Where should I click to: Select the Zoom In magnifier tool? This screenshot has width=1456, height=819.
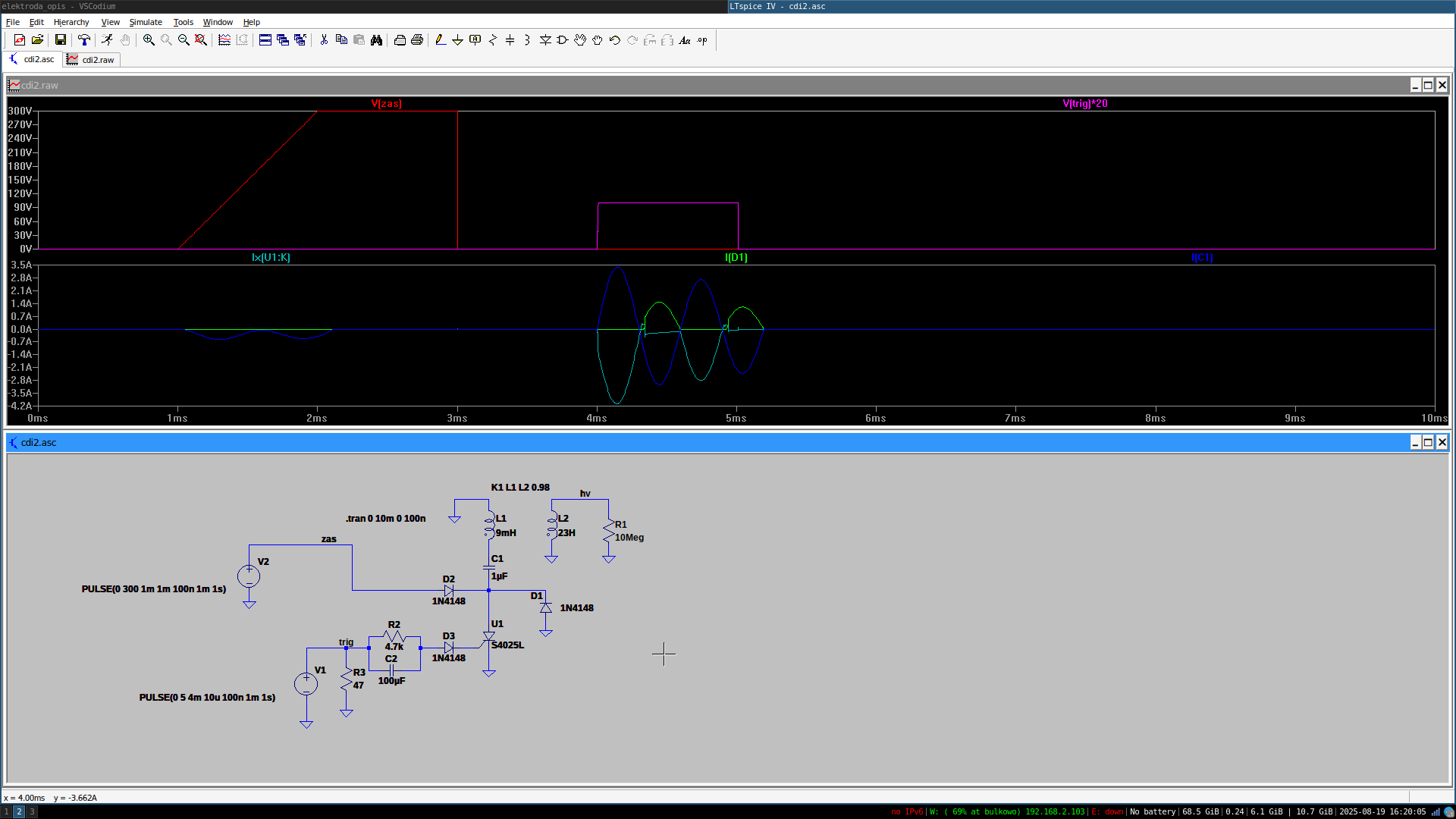click(149, 40)
